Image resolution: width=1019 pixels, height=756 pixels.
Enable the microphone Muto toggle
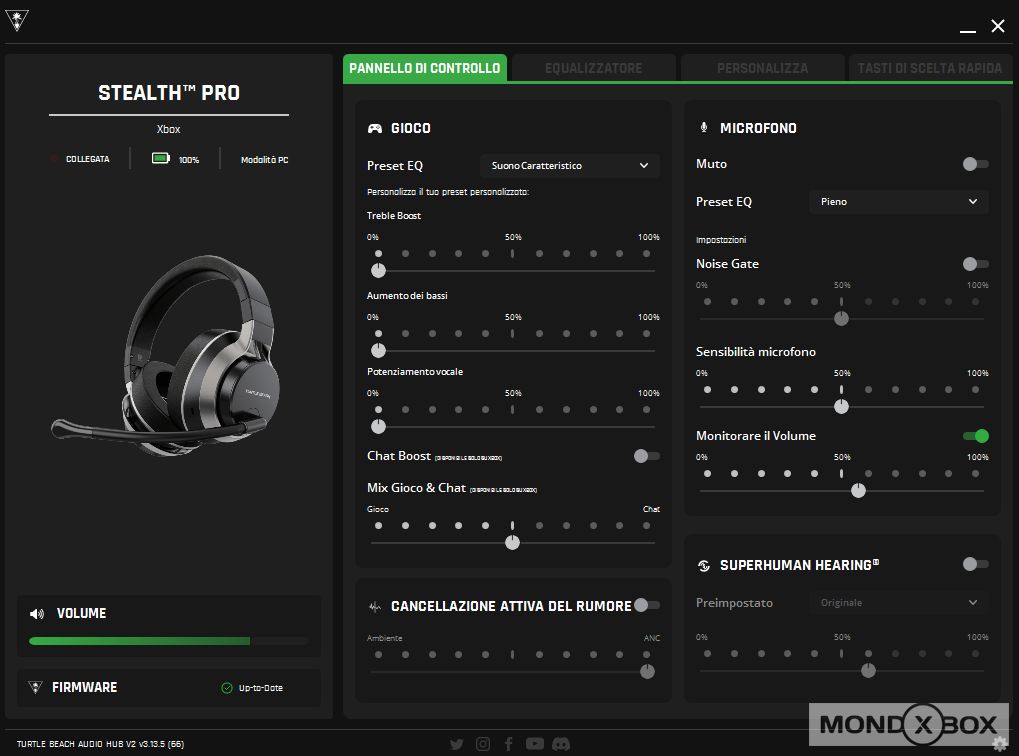pos(975,164)
